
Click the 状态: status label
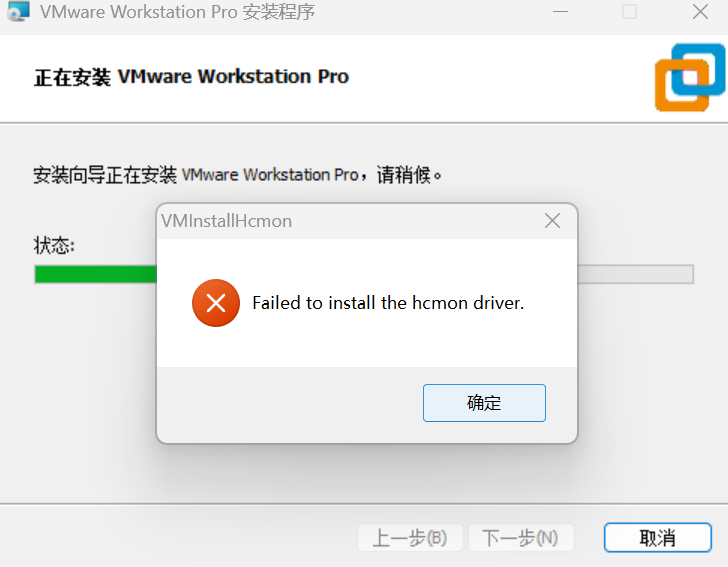pyautogui.click(x=54, y=245)
